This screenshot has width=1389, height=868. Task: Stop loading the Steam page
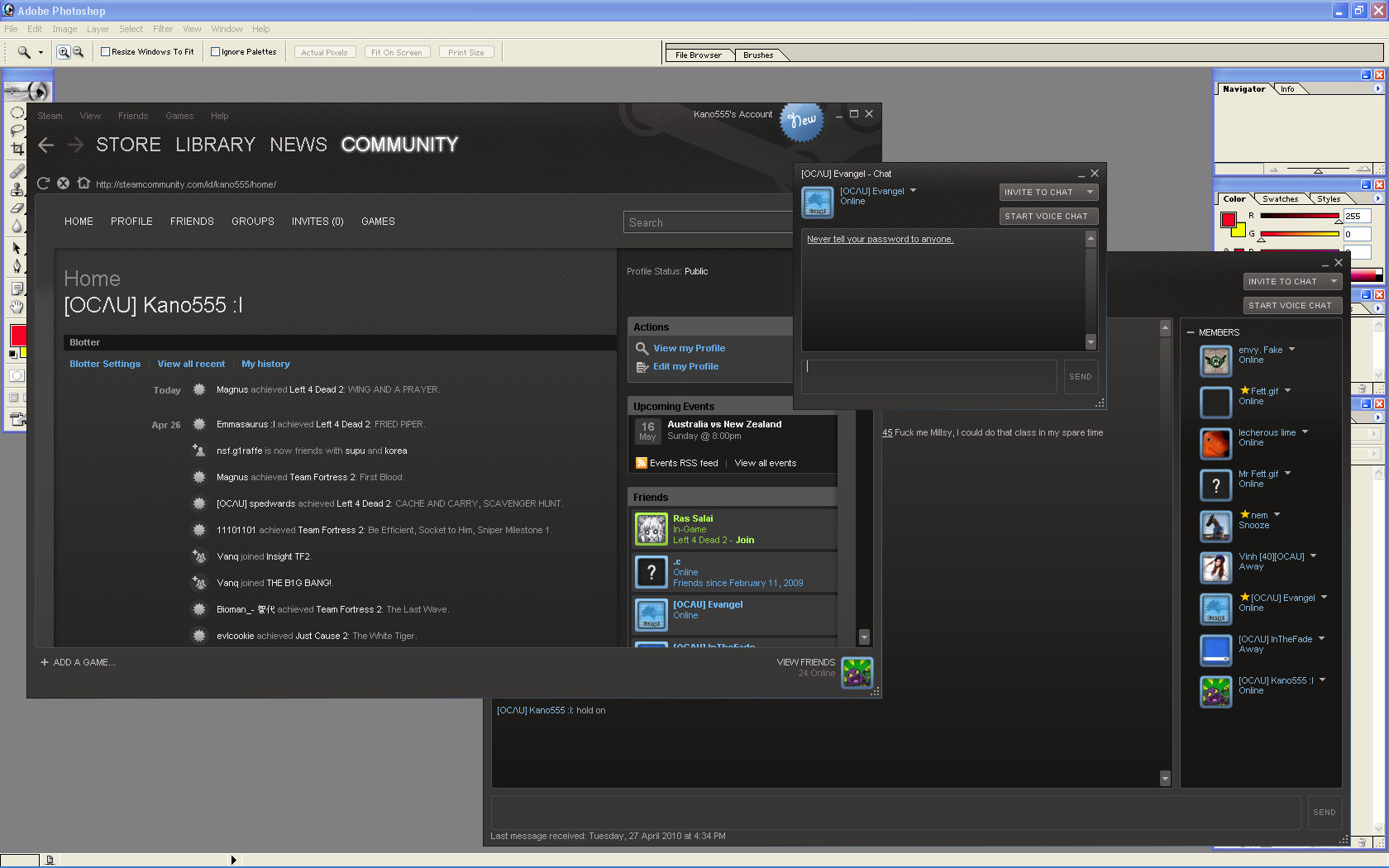click(x=63, y=184)
